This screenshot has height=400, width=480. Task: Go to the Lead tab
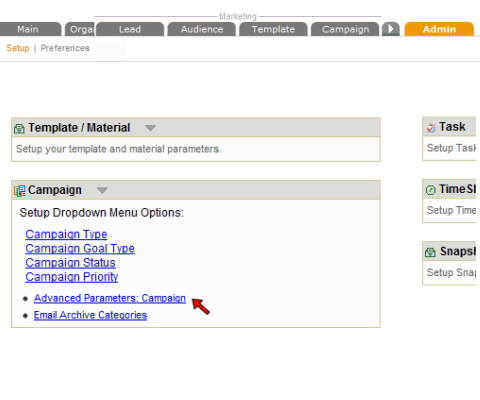pos(130,29)
